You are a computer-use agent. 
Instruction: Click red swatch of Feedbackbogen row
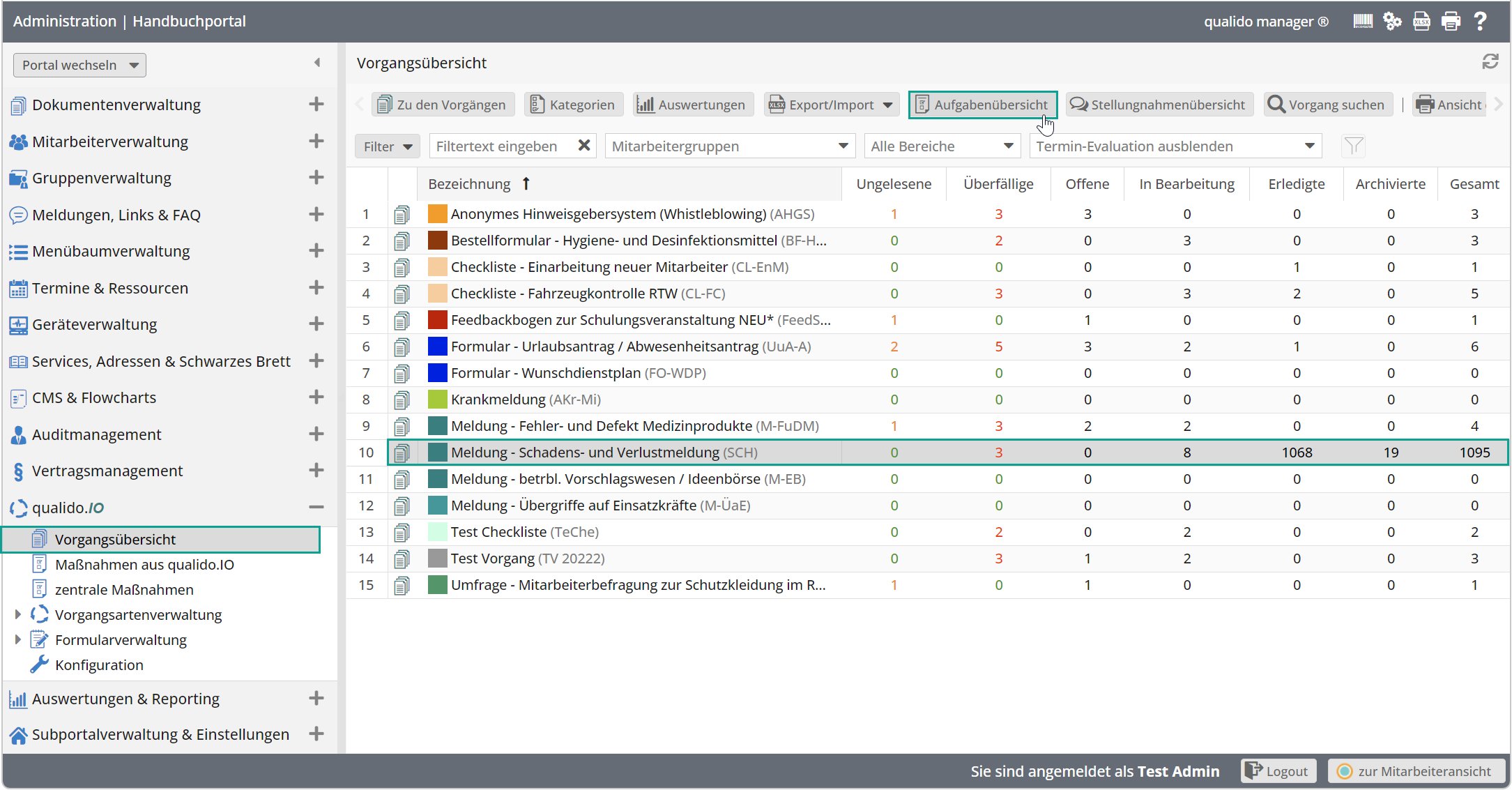[437, 320]
